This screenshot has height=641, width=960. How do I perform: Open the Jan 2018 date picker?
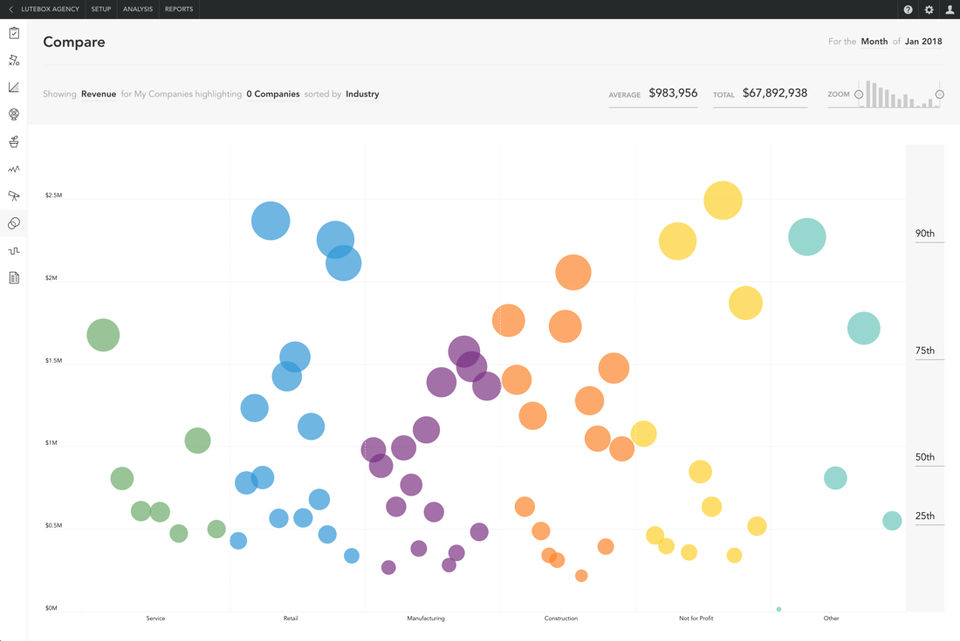tap(923, 41)
